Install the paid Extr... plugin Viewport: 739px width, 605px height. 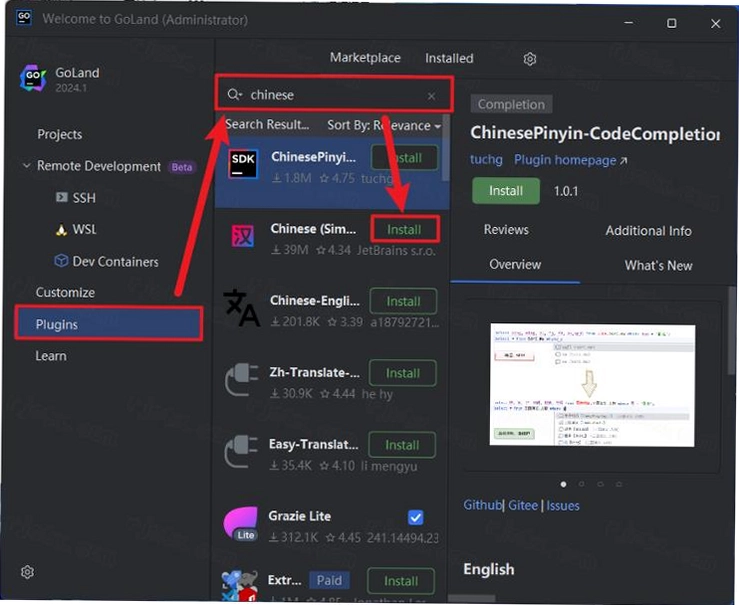tap(401, 581)
